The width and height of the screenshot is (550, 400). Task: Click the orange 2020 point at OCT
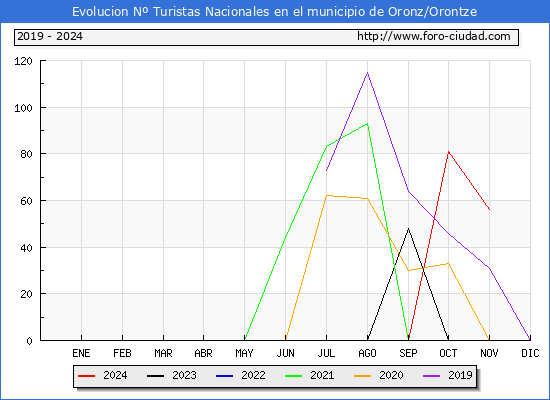point(448,264)
